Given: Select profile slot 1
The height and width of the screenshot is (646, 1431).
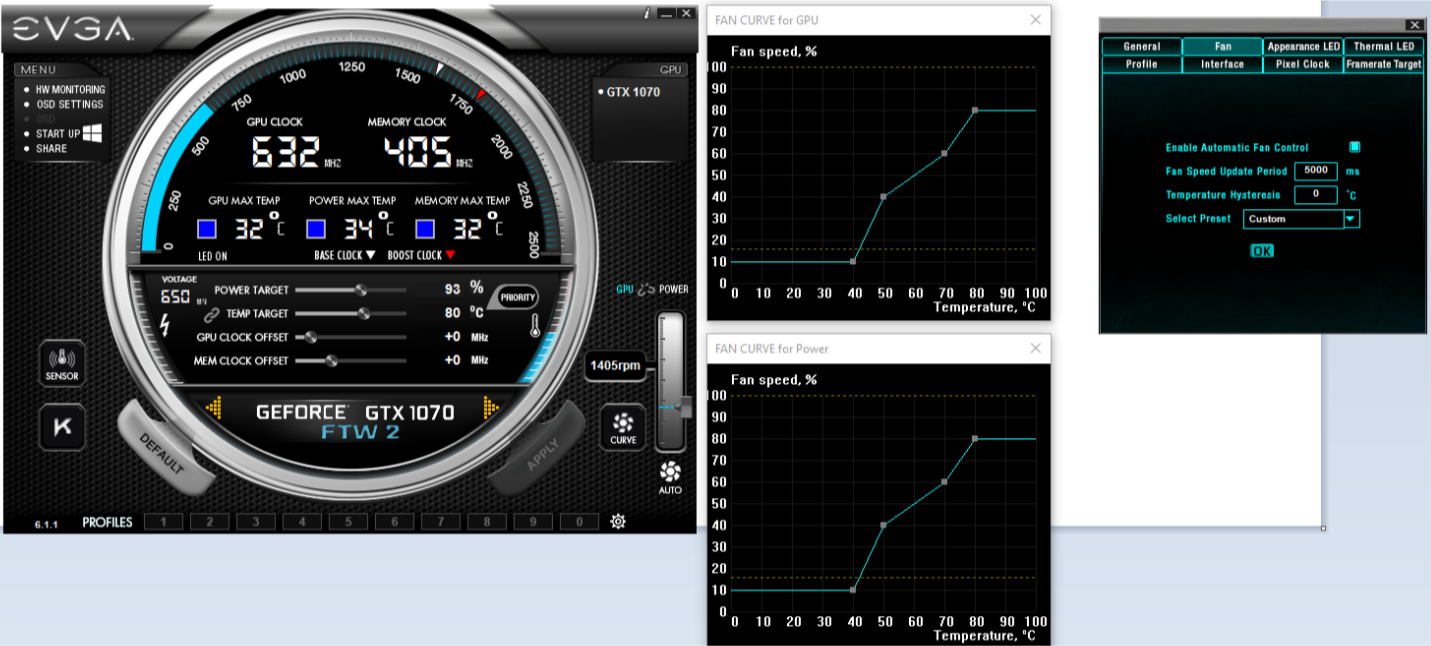Looking at the screenshot, I should [x=164, y=521].
